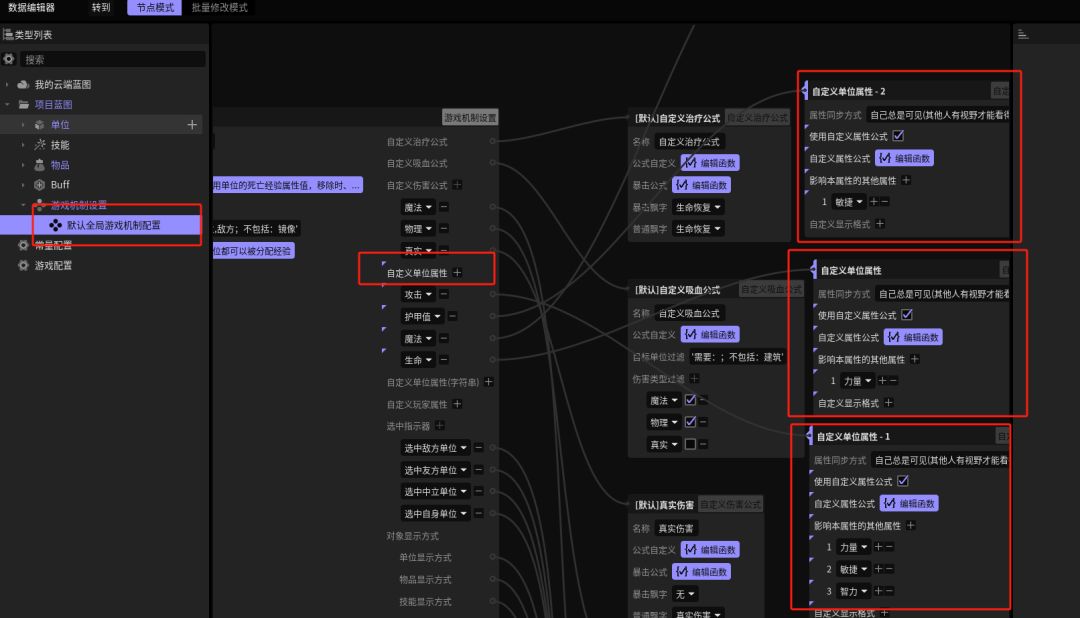This screenshot has height=618, width=1080.
Task: Open the 智力 dropdown in 自定义单位属性 - 1
Action: pyautogui.click(x=853, y=591)
